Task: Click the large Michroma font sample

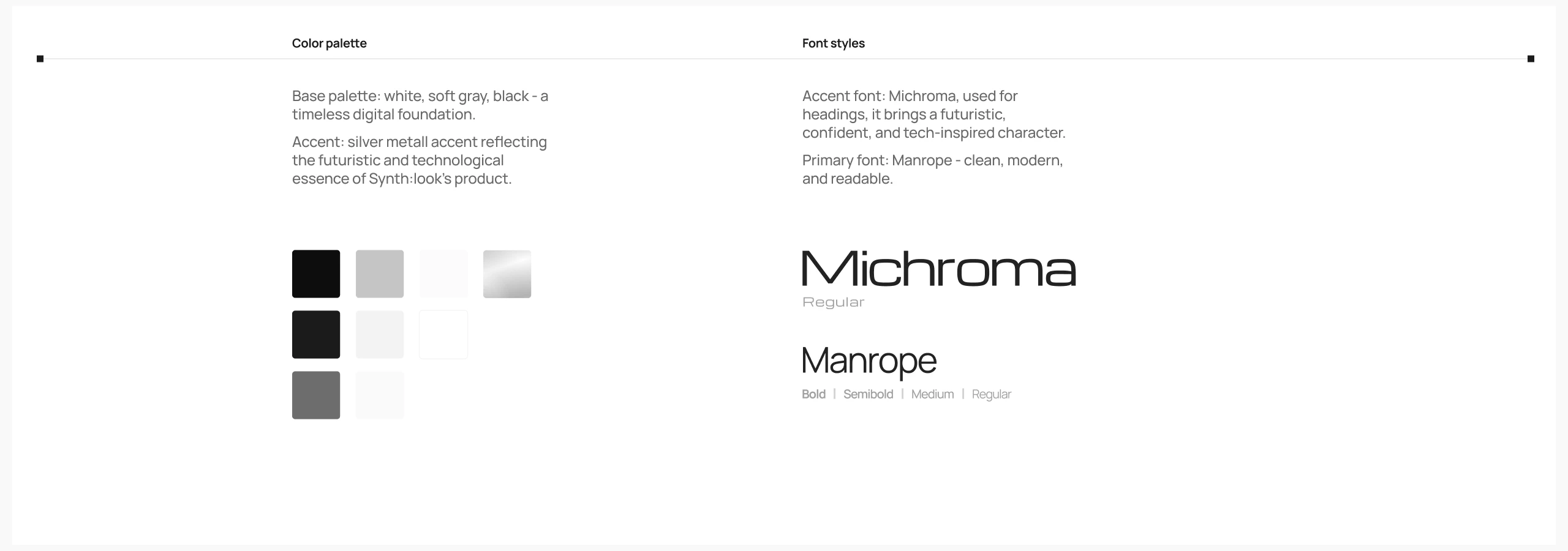Action: (939, 269)
